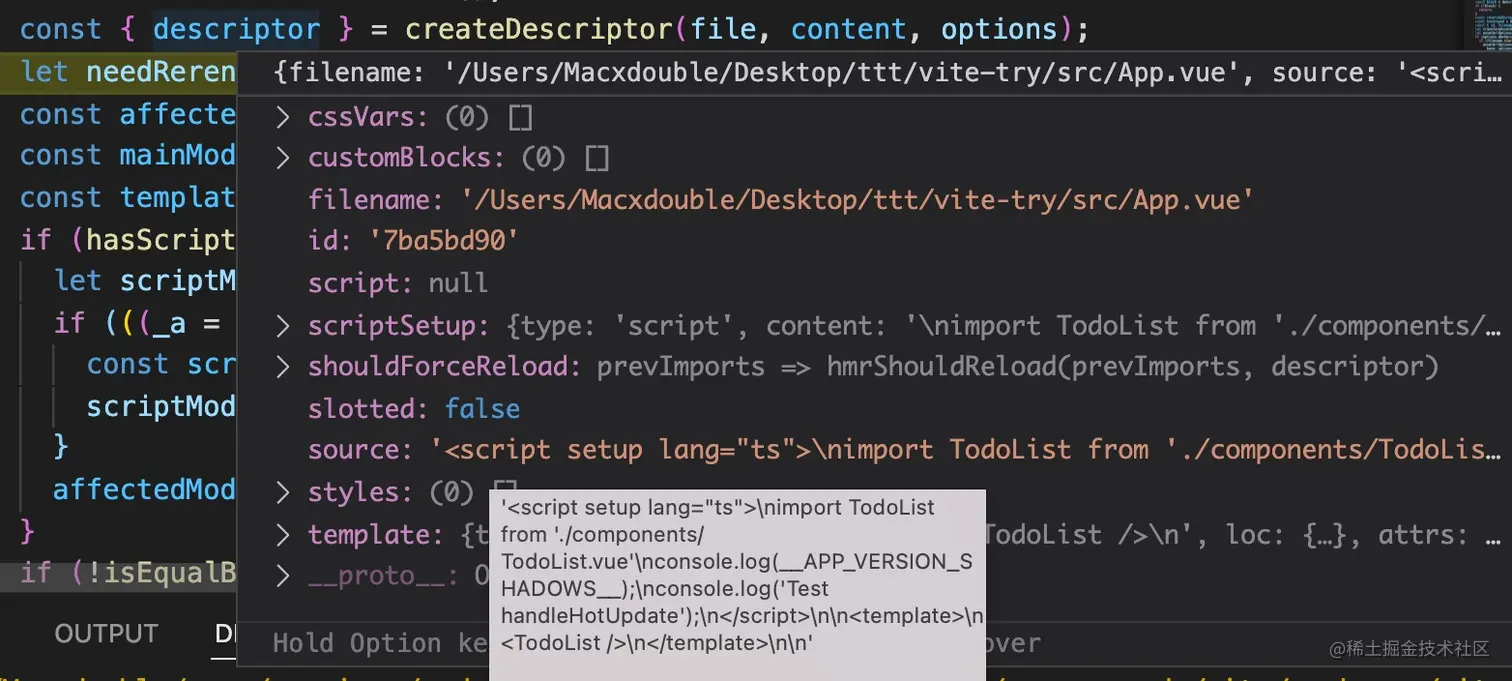Expand the scriptSetup object
This screenshot has height=681, width=1512.
coord(283,326)
